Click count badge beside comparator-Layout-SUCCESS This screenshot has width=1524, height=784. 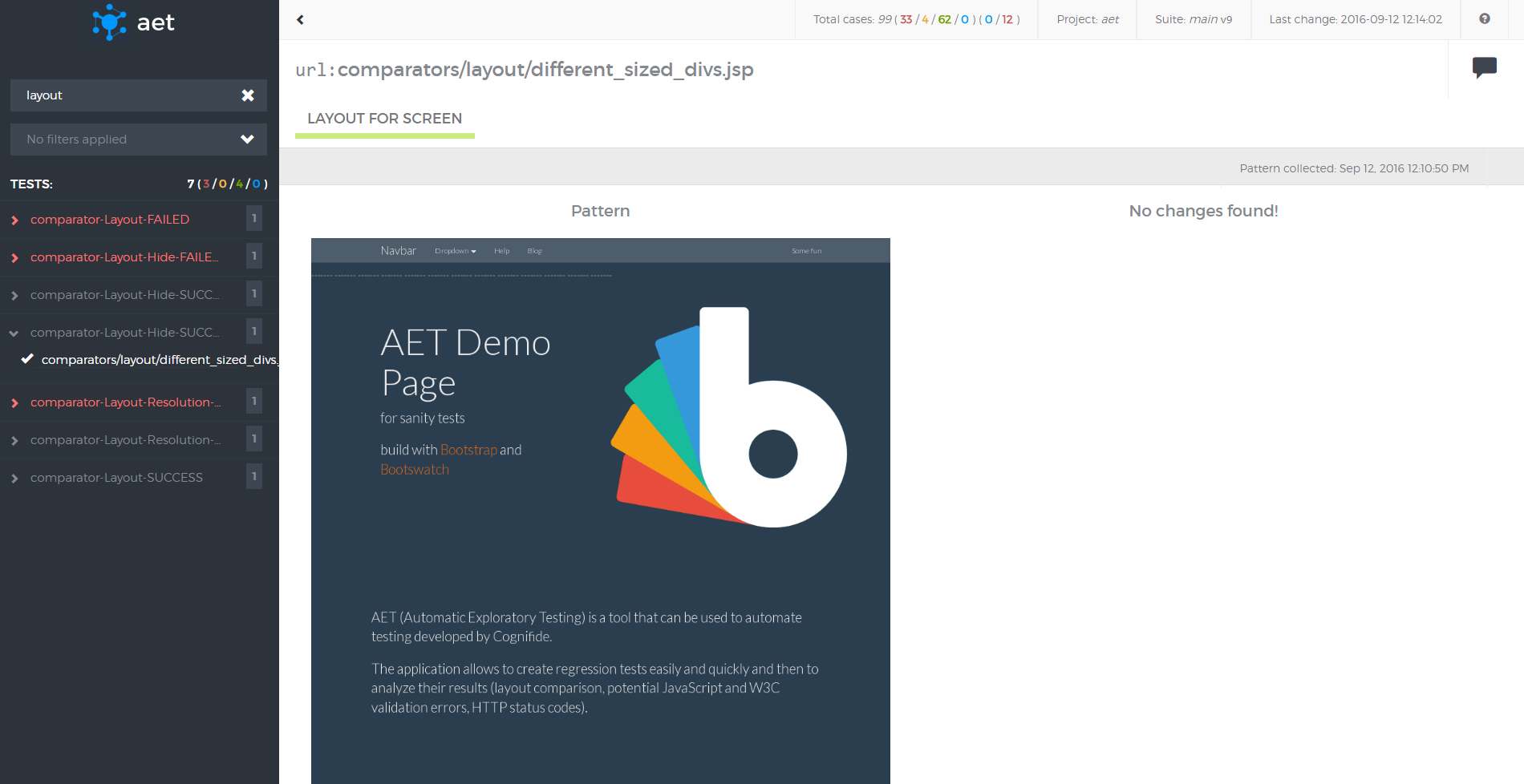[254, 476]
